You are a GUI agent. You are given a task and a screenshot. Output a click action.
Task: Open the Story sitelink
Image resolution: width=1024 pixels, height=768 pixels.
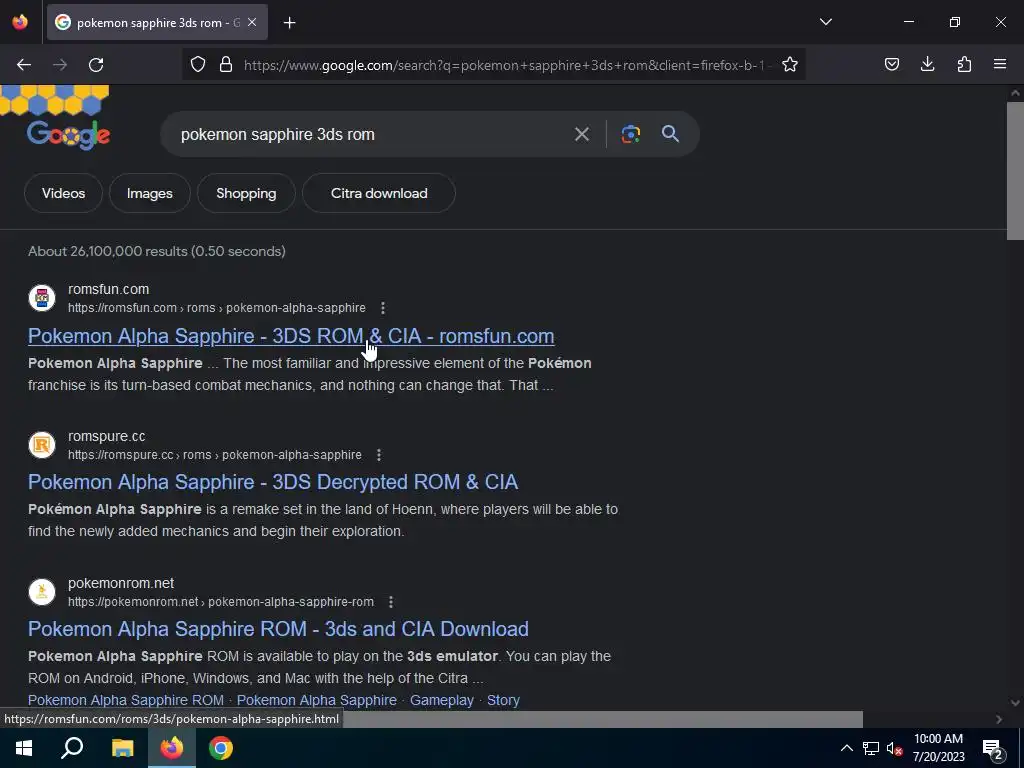[x=503, y=700]
